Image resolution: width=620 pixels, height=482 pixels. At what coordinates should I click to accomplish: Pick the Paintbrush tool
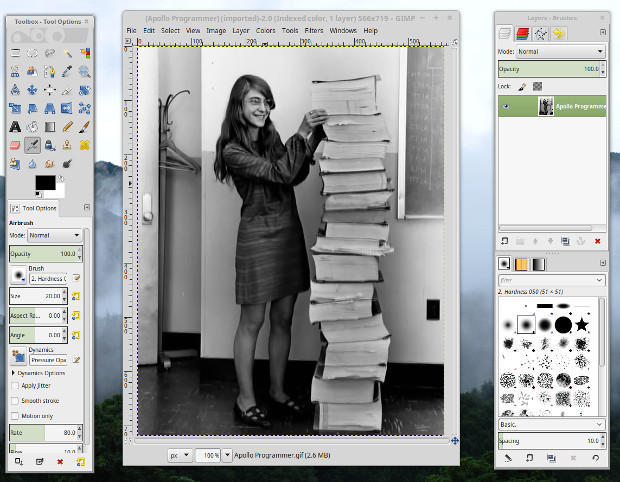pyautogui.click(x=84, y=126)
